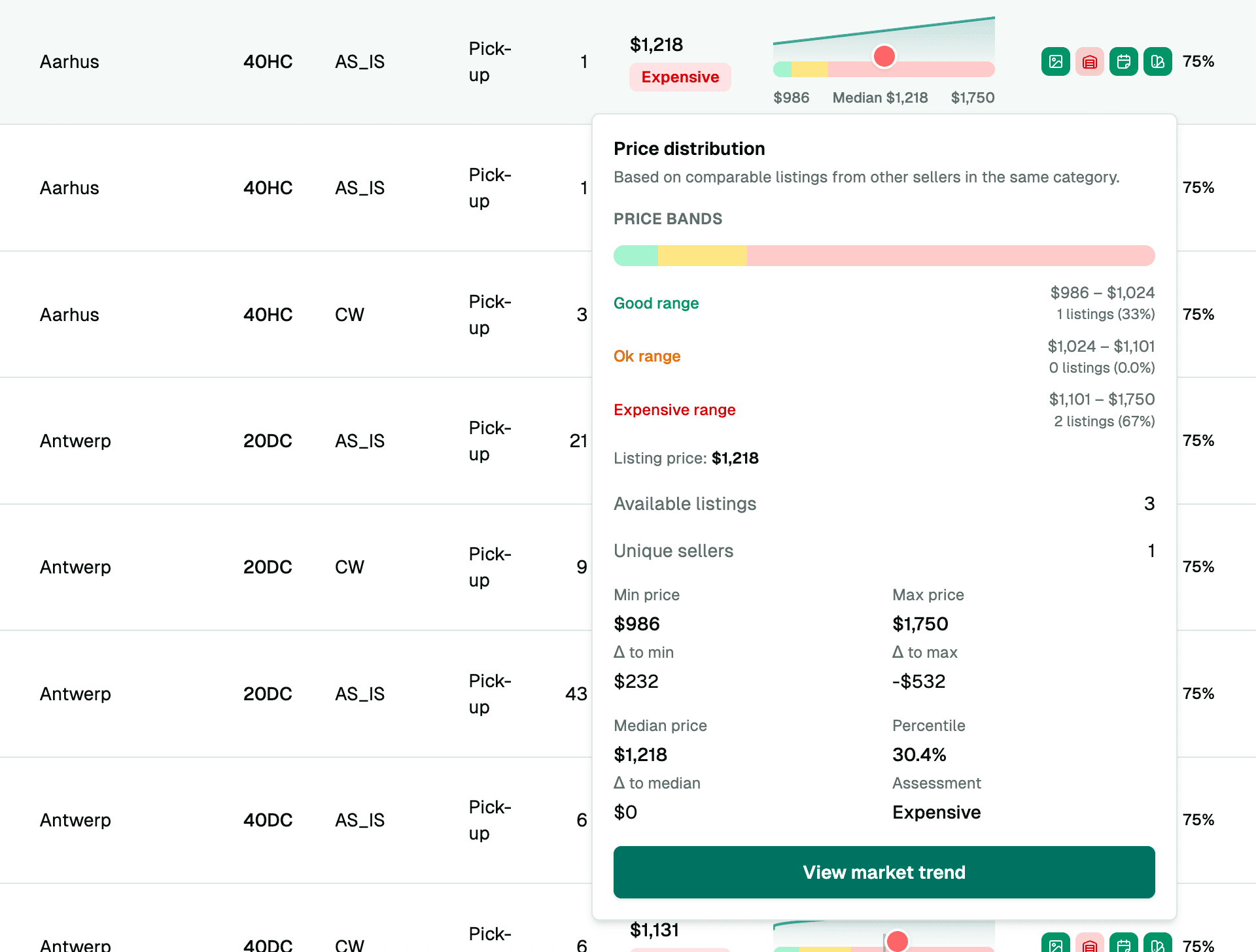Click the View market trend button
This screenshot has height=952, width=1256.
pyautogui.click(x=884, y=872)
